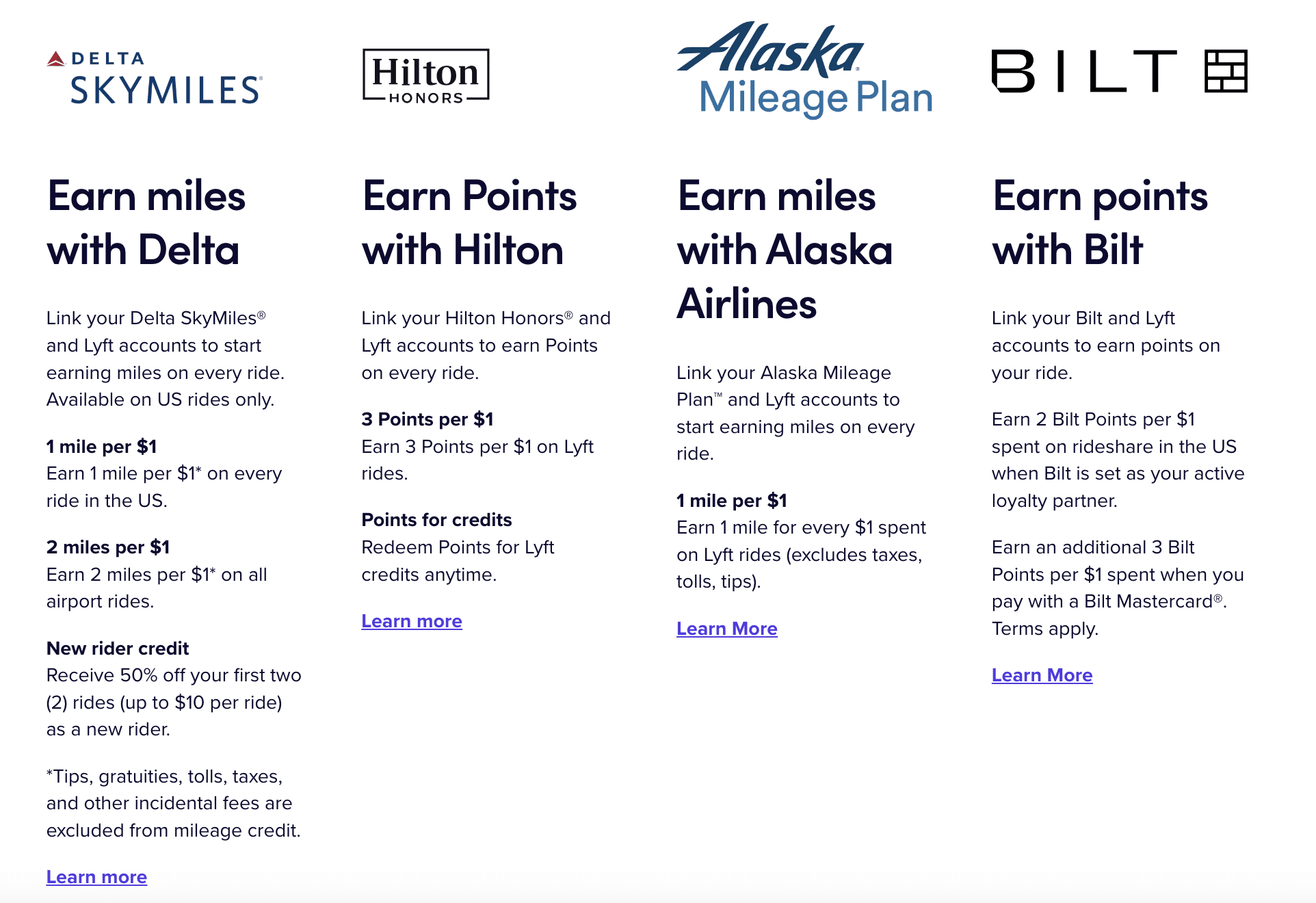Click the 2 miles per $1 subheading
Image resolution: width=1316 pixels, height=903 pixels.
108,547
